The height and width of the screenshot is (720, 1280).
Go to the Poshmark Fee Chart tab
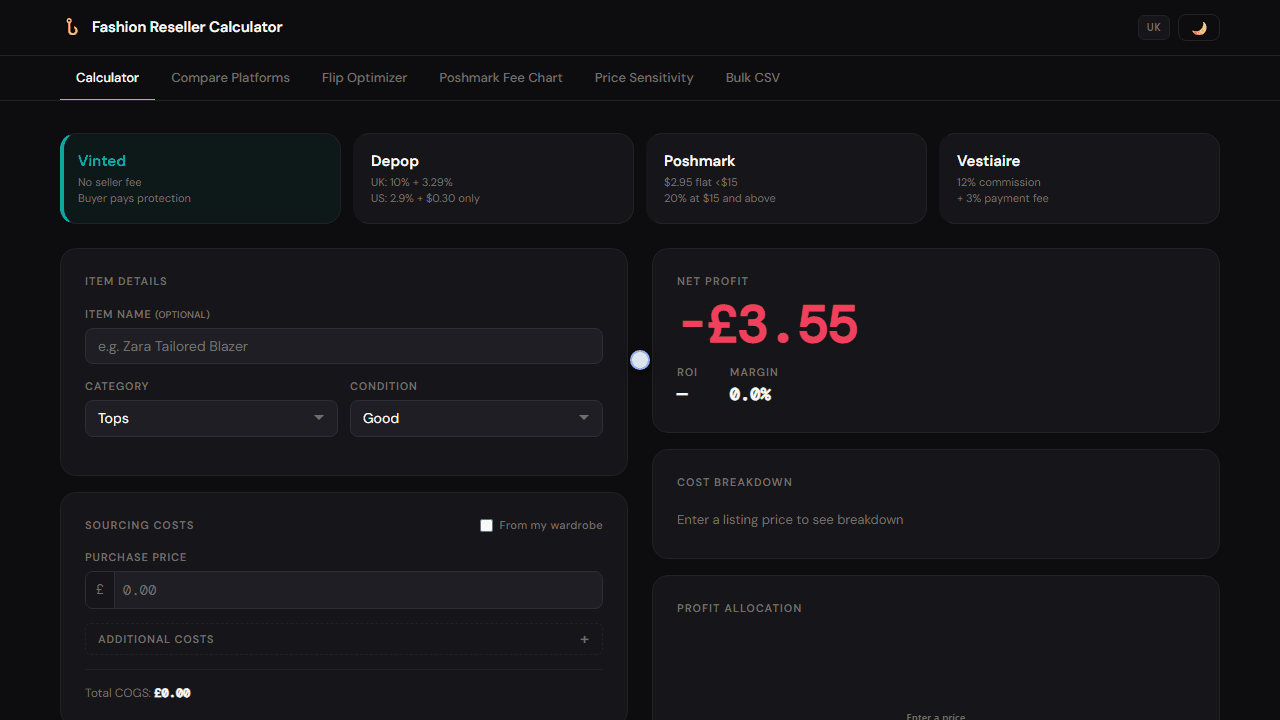coord(501,78)
